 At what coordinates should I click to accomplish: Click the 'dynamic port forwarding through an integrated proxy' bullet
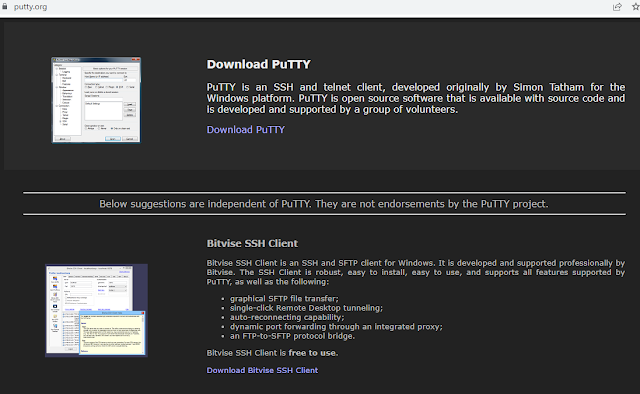[x=336, y=327]
